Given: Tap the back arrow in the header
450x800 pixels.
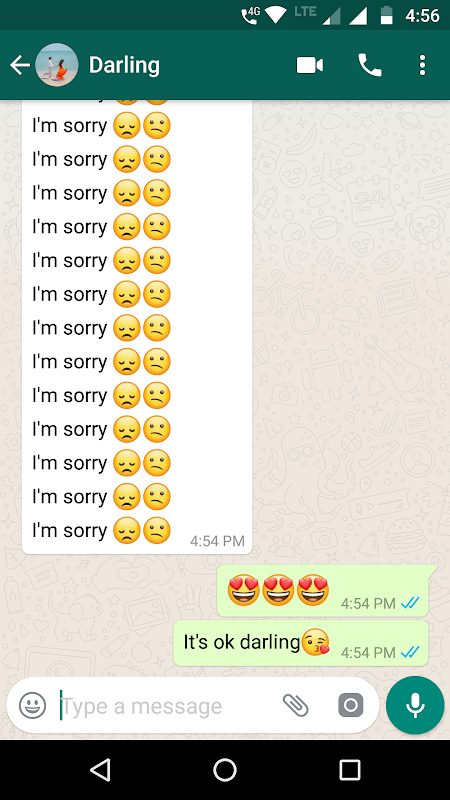Looking at the screenshot, I should 20,65.
